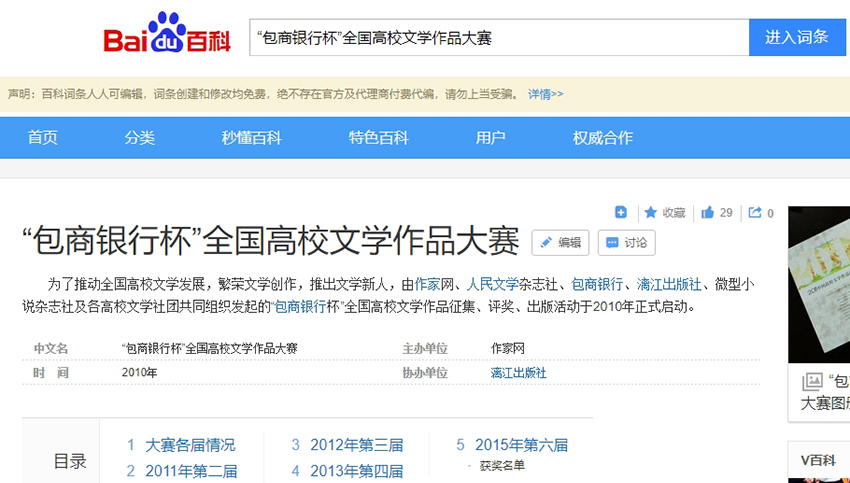Screen dimensions: 850x483
Task: Open the 特色百科 nav menu
Action: [x=378, y=138]
